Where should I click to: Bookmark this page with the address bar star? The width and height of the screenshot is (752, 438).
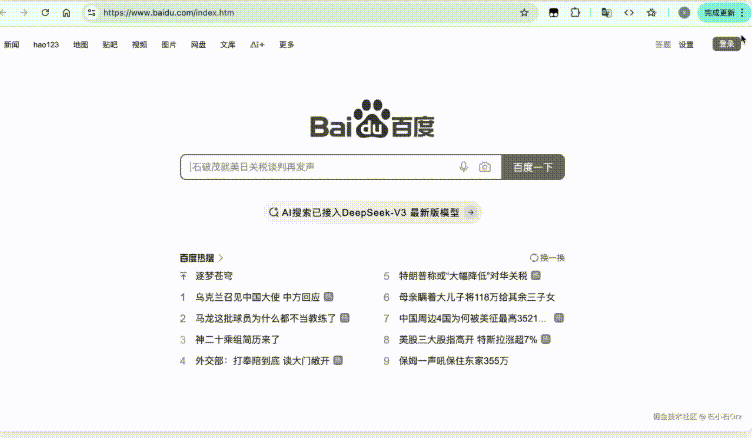(x=524, y=12)
